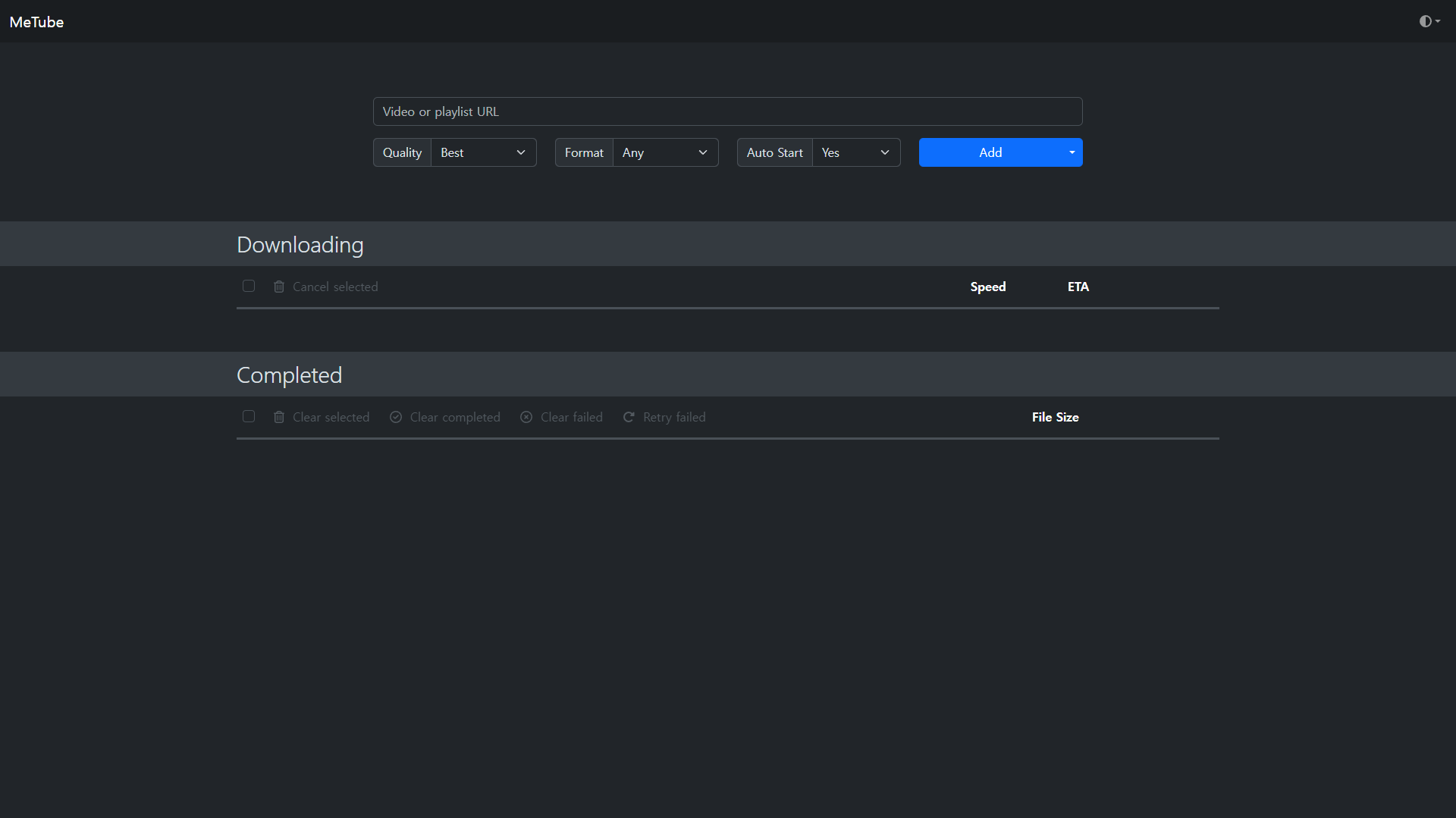This screenshot has height=818, width=1456.
Task: Click the Retry failed text button
Action: click(x=674, y=417)
